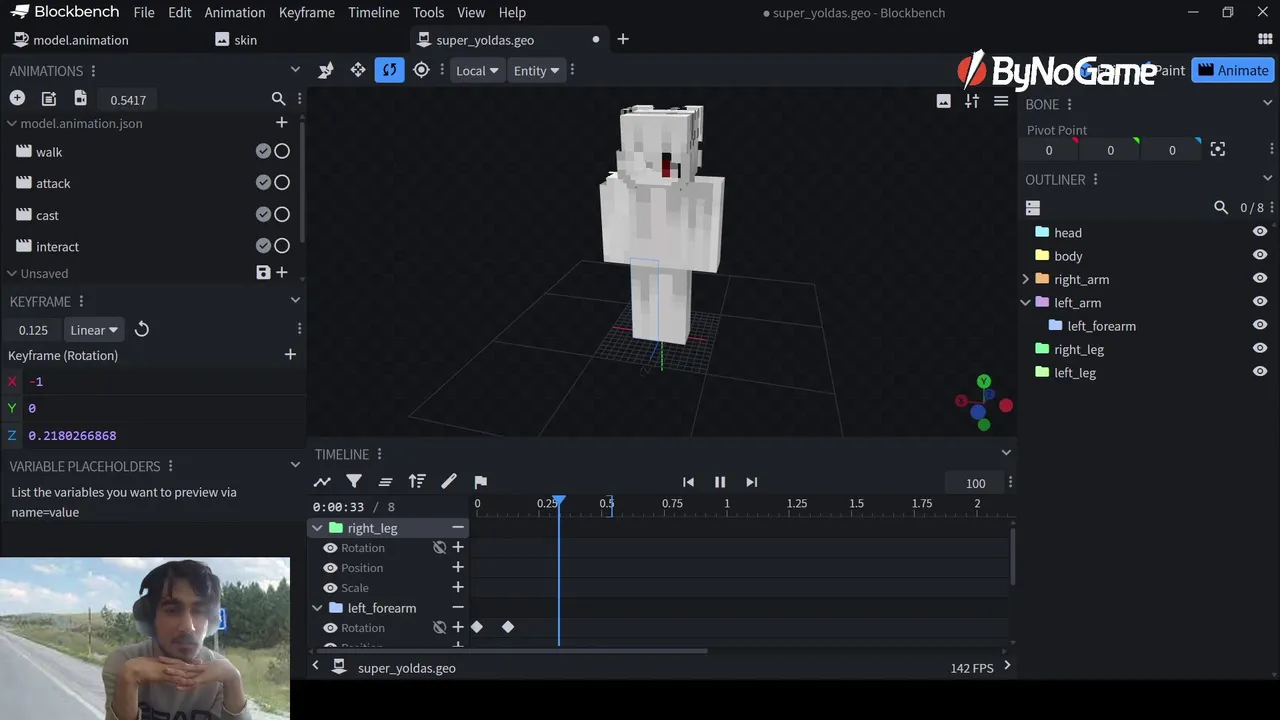Screen dimensions: 1280x720
Task: Click the timeline pencil icon
Action: (449, 482)
